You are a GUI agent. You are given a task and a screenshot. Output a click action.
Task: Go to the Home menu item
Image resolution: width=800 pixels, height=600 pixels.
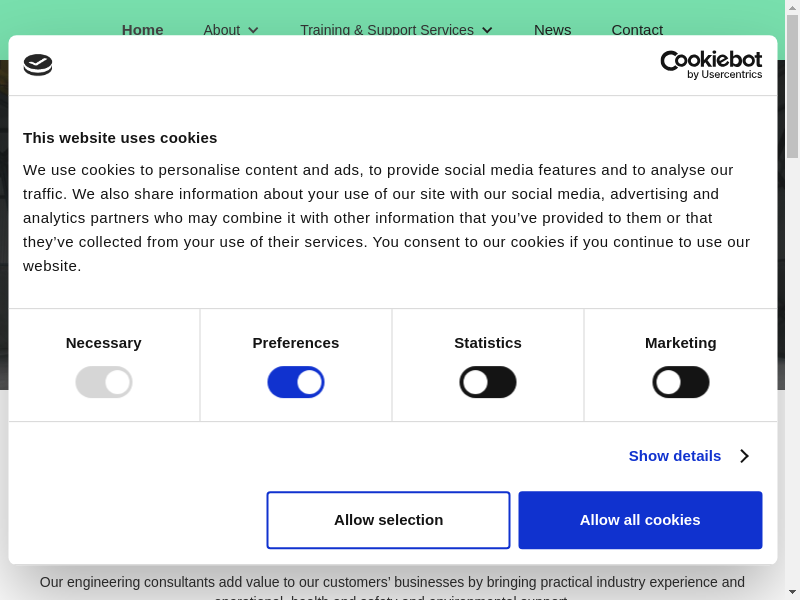pyautogui.click(x=142, y=29)
